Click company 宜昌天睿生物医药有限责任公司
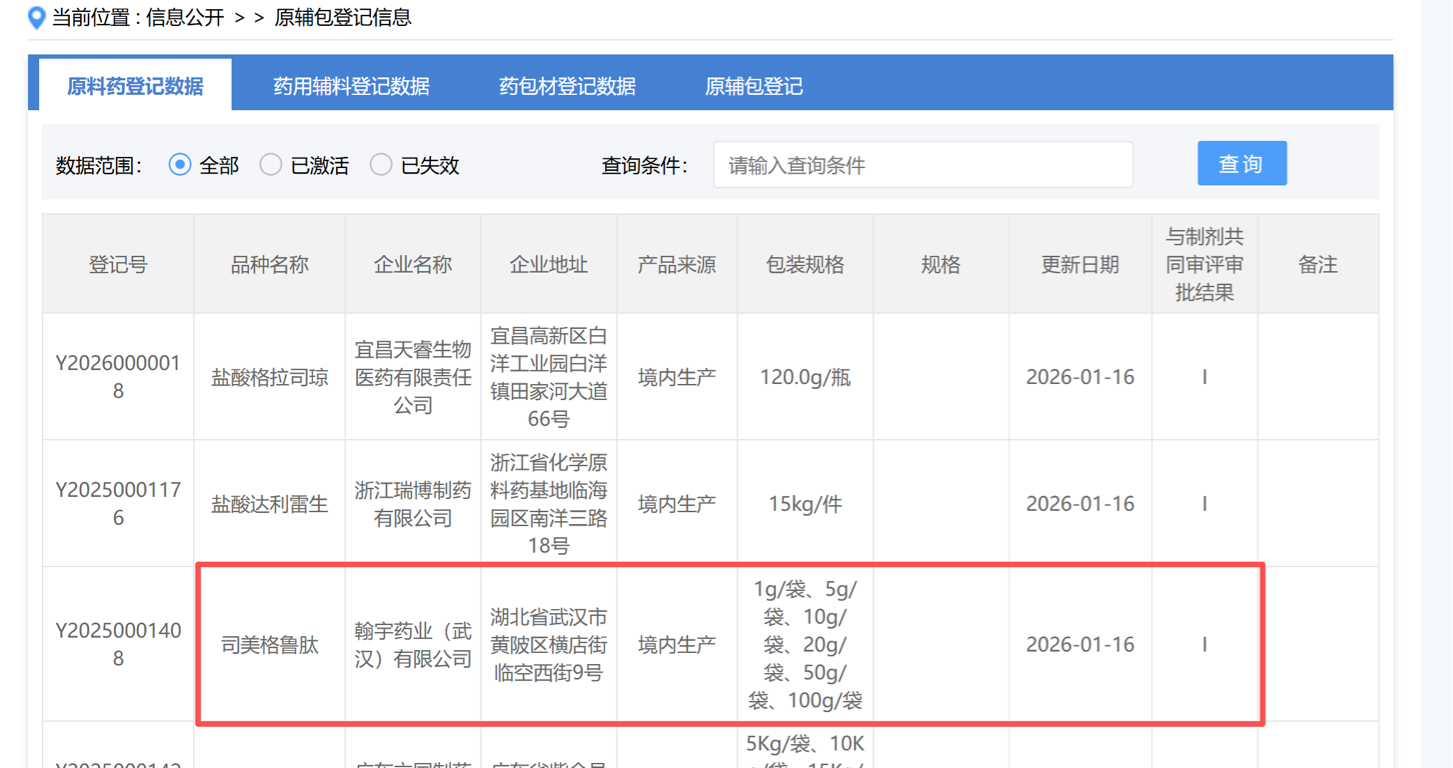 [x=413, y=378]
